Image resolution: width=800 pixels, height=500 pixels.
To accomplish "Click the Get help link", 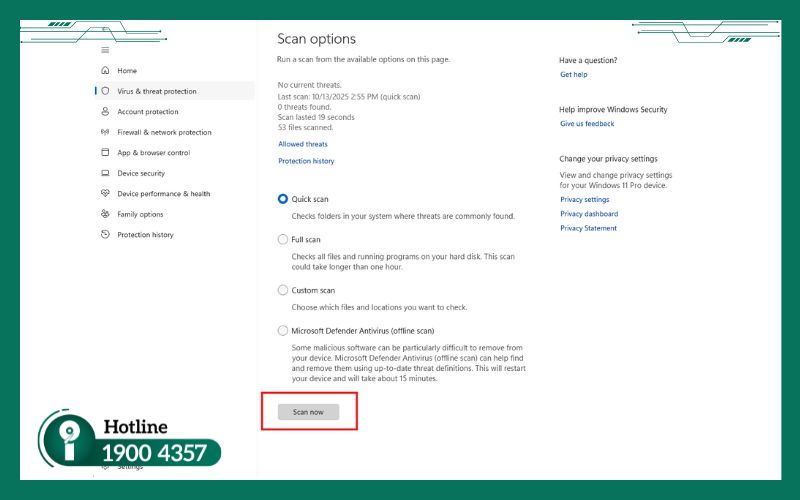I will coord(573,75).
